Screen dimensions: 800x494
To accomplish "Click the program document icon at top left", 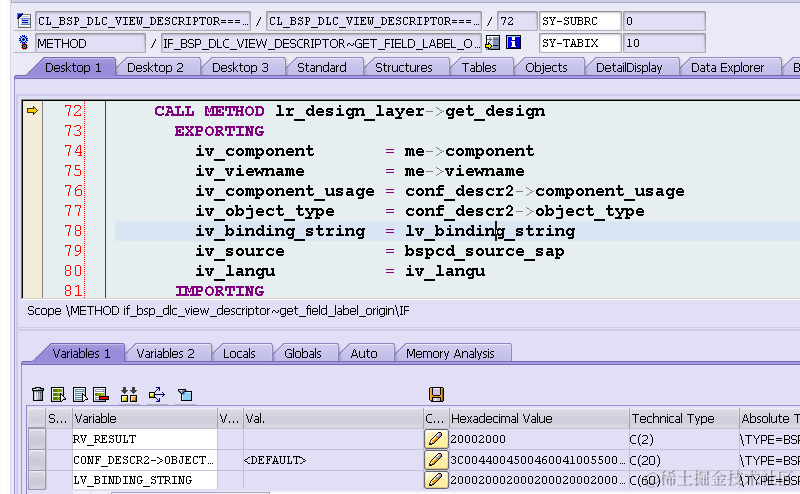I will (23, 21).
